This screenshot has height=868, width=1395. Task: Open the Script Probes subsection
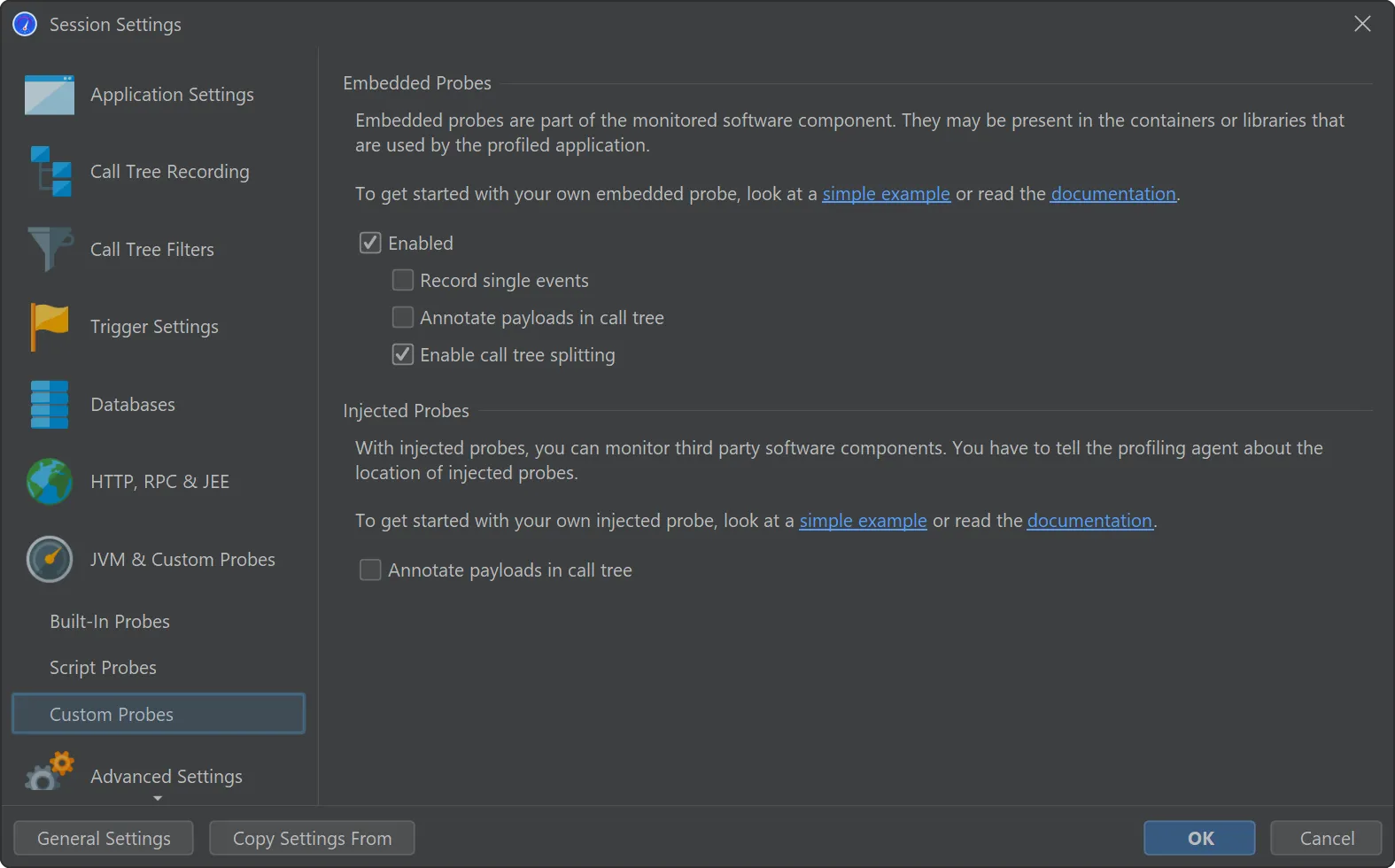103,668
